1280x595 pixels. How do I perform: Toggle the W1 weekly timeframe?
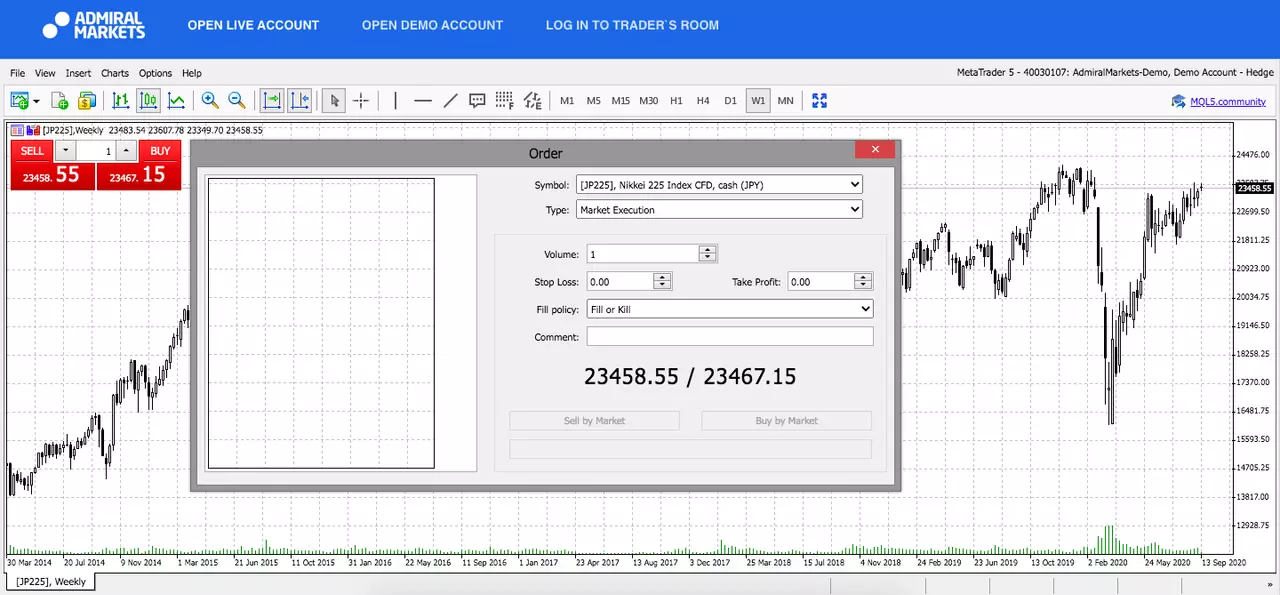tap(758, 101)
